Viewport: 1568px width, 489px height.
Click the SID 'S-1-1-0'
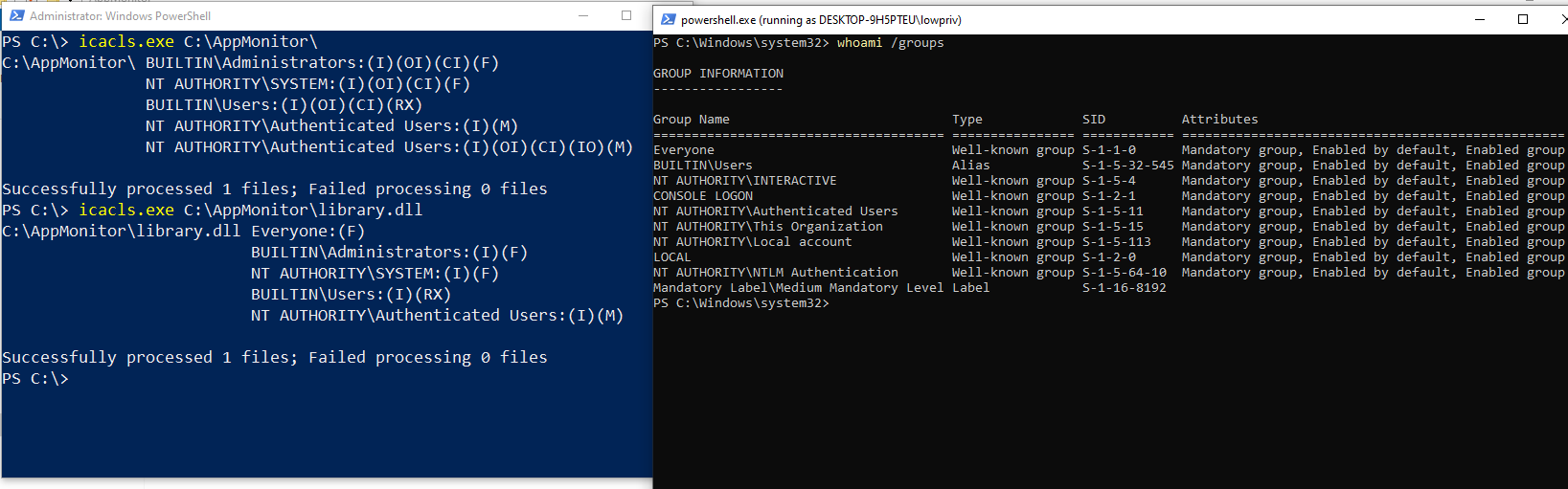pyautogui.click(x=1109, y=150)
